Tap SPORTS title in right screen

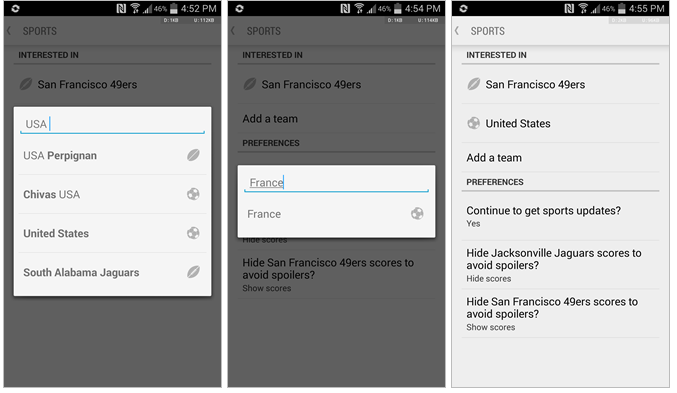[488, 31]
